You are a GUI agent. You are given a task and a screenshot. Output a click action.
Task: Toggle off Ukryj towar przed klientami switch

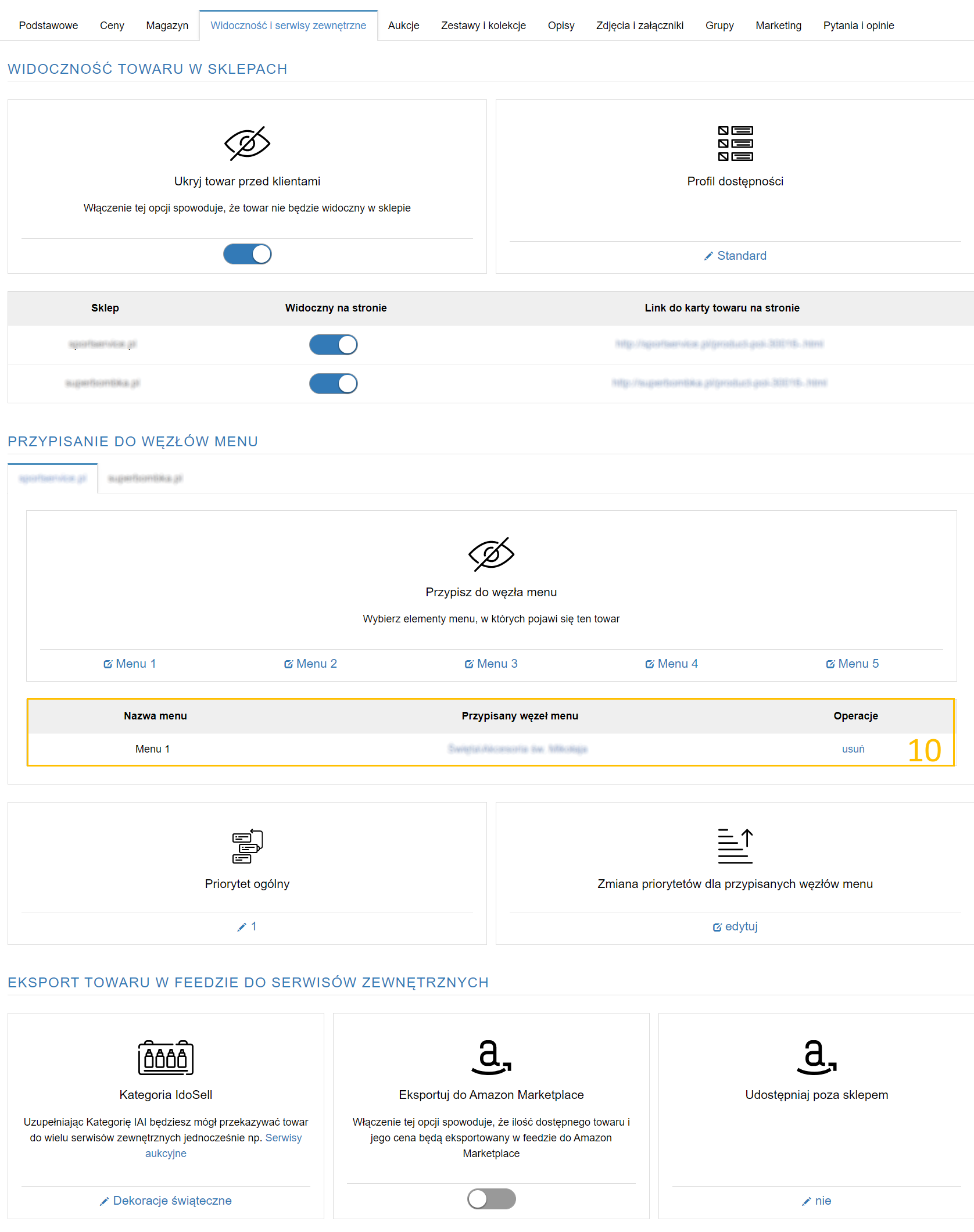(x=247, y=254)
